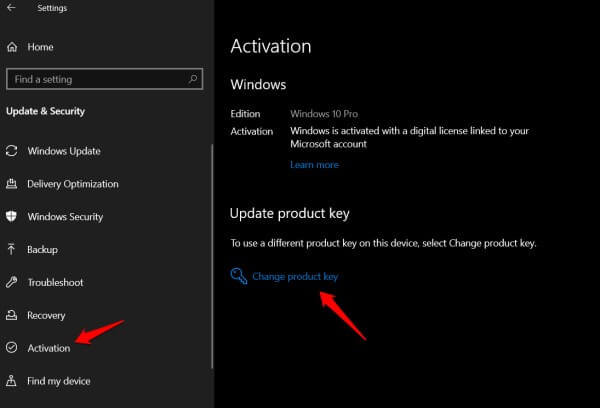Click the Troubleshoot wrench icon
The image size is (600, 408).
coord(11,282)
